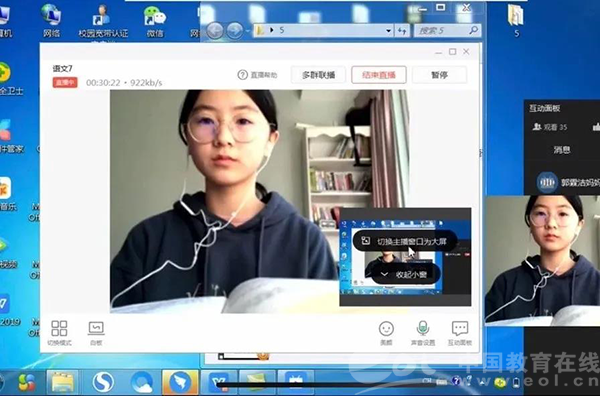Open the 网络 desktop icon
Viewport: 600px width, 396px height.
[x=51, y=20]
